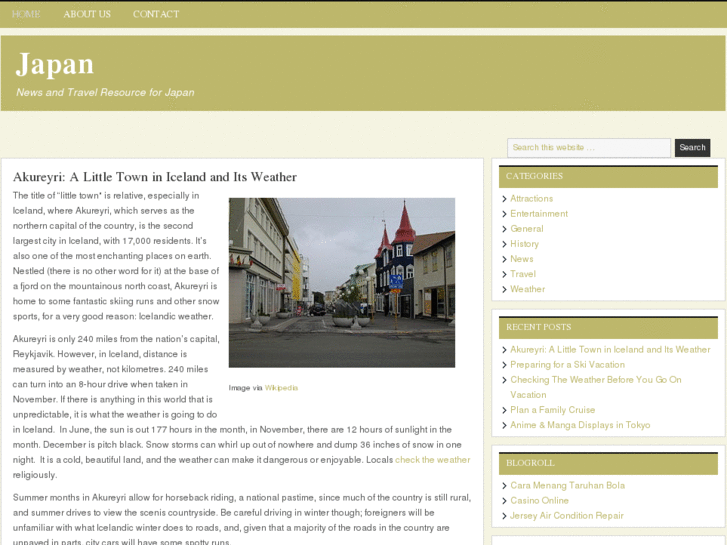Open Jersey Air Condition Repair link
The width and height of the screenshot is (727, 545).
566,516
